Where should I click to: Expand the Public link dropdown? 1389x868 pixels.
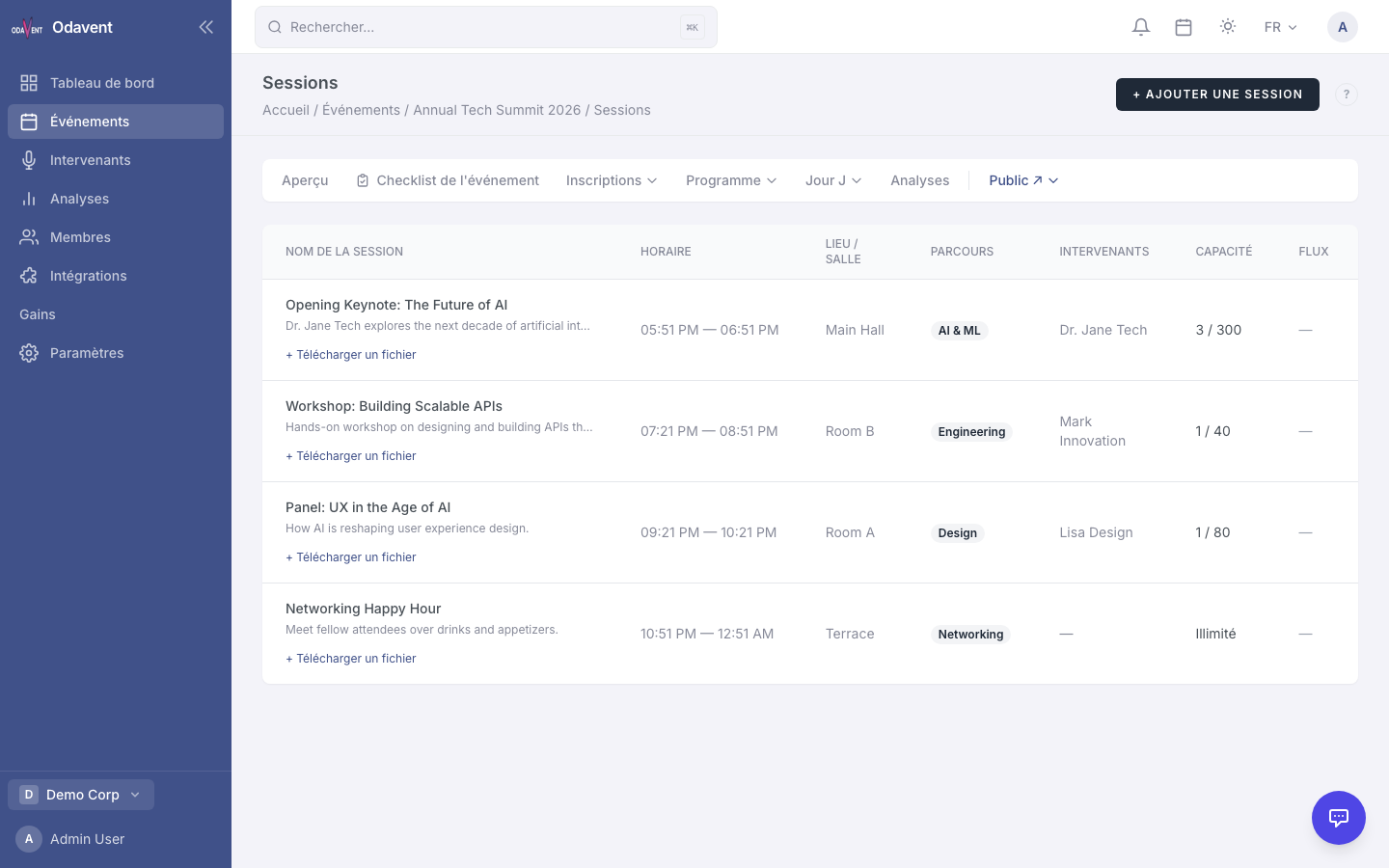1023,180
